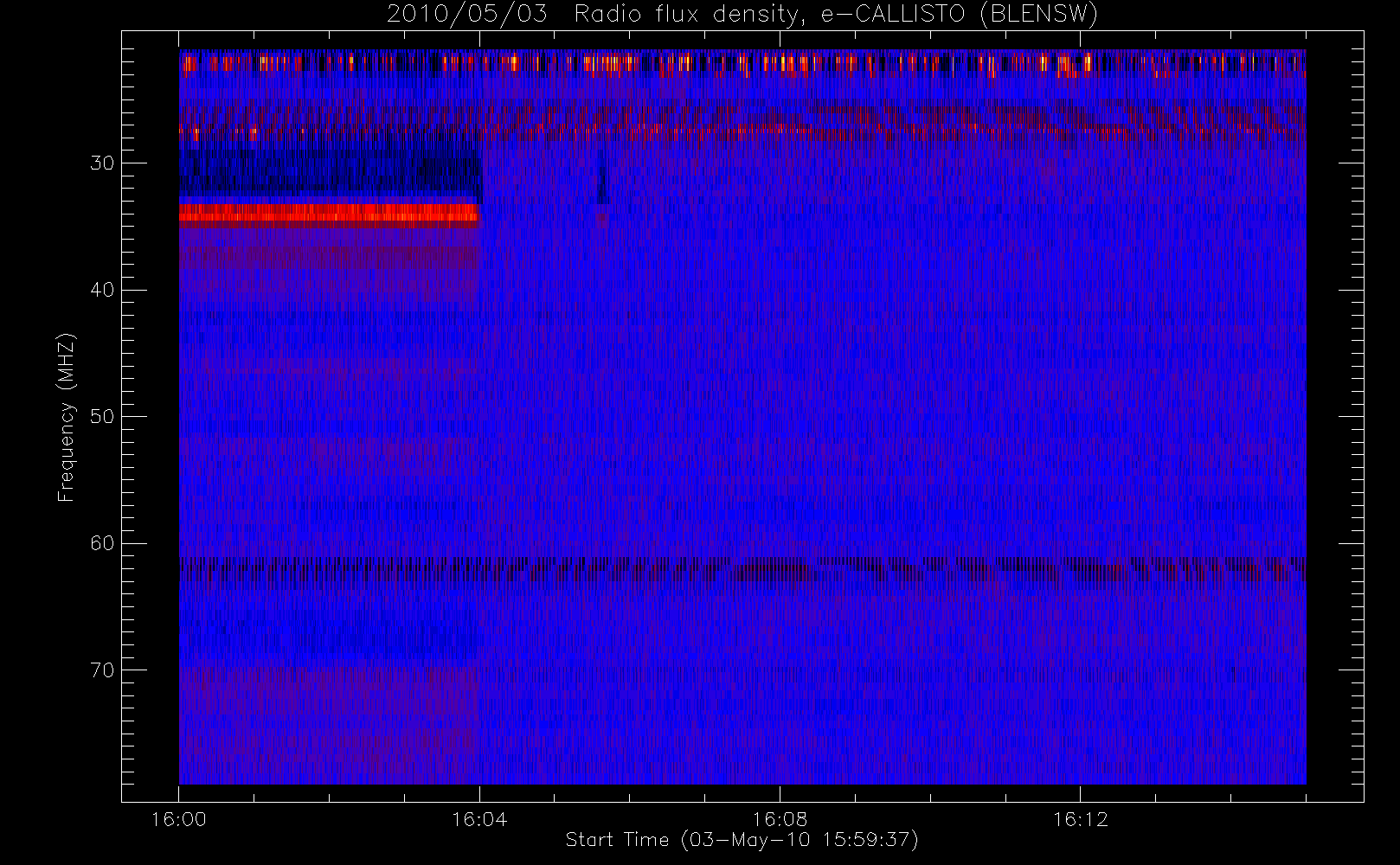Click the 60 frequency tick label
Viewport: 1400px width, 865px height.
[x=102, y=543]
